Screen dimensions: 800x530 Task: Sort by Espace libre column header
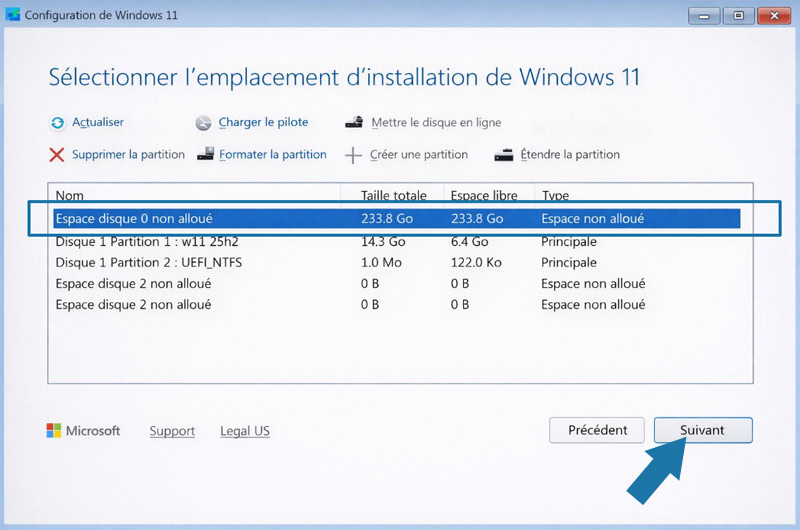[484, 195]
